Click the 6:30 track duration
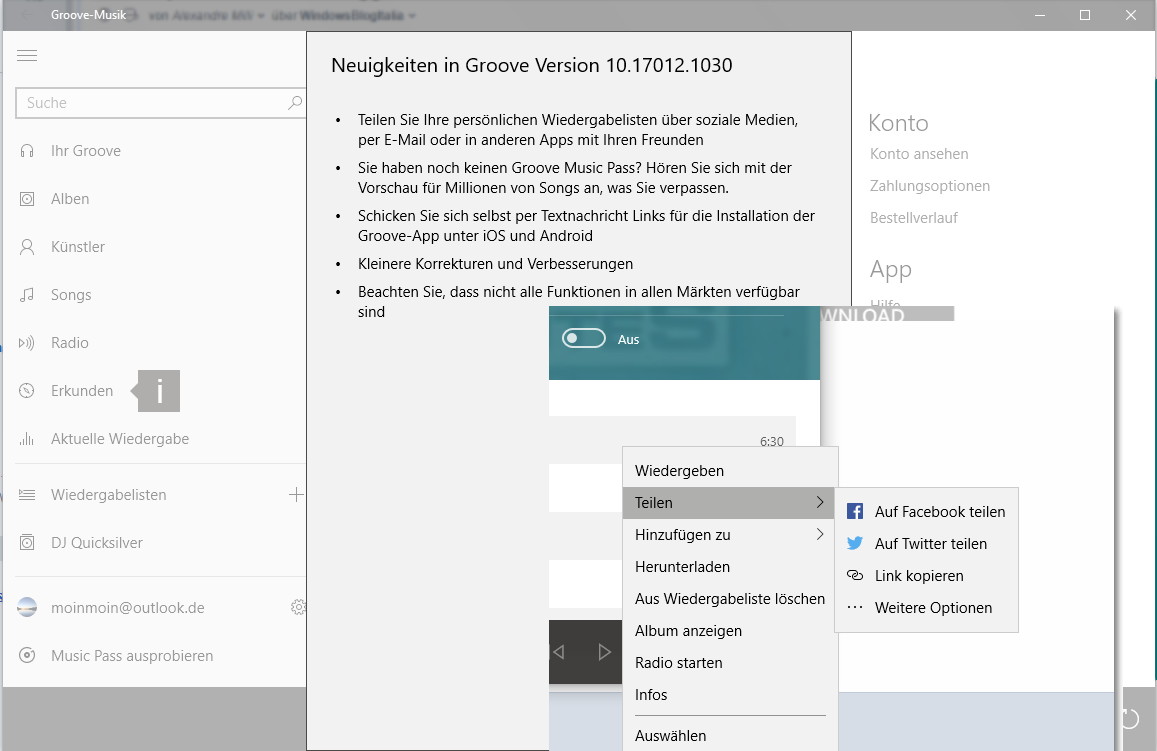The image size is (1157, 751). [772, 441]
